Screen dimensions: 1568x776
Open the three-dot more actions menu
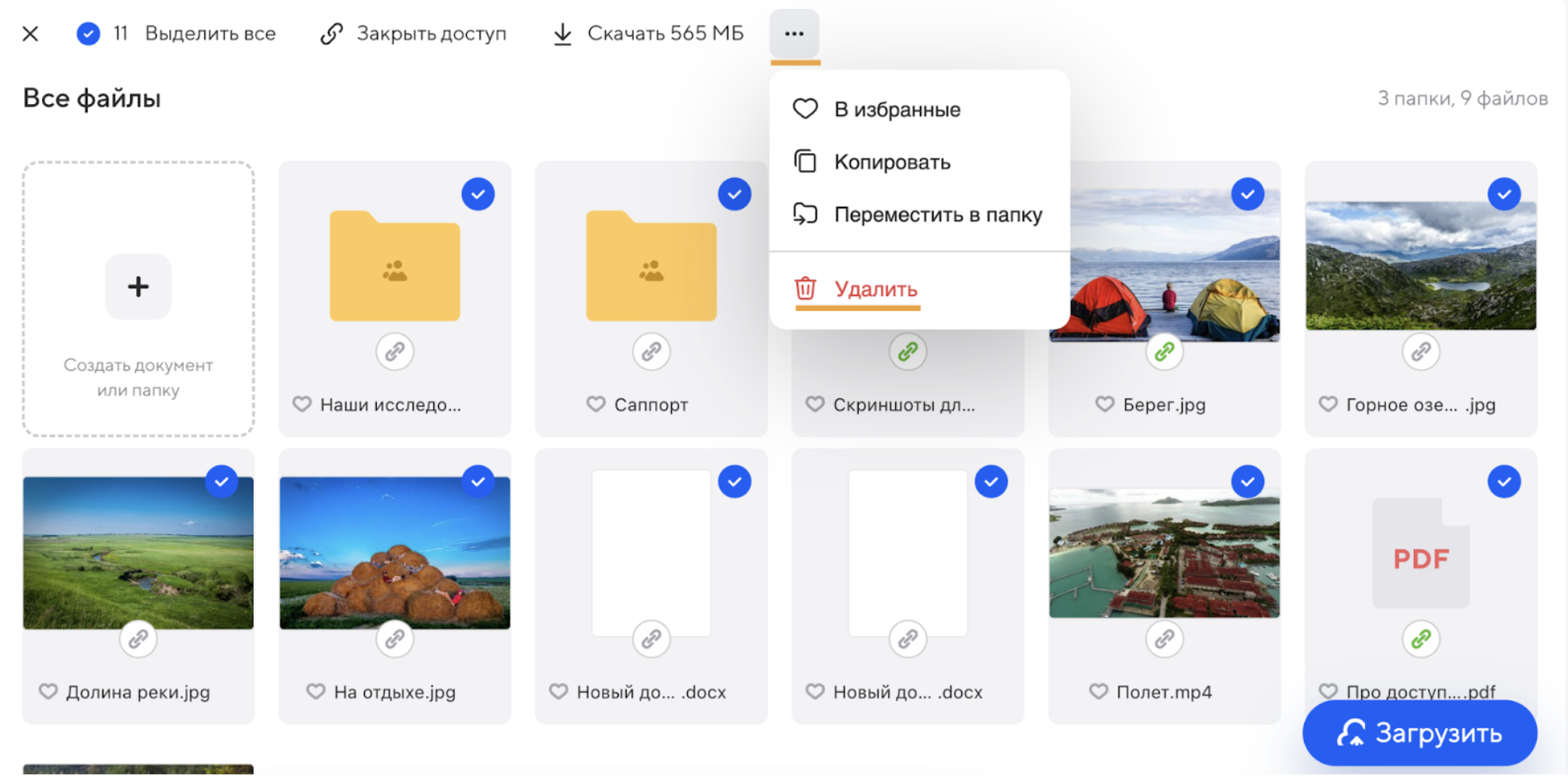pos(794,33)
